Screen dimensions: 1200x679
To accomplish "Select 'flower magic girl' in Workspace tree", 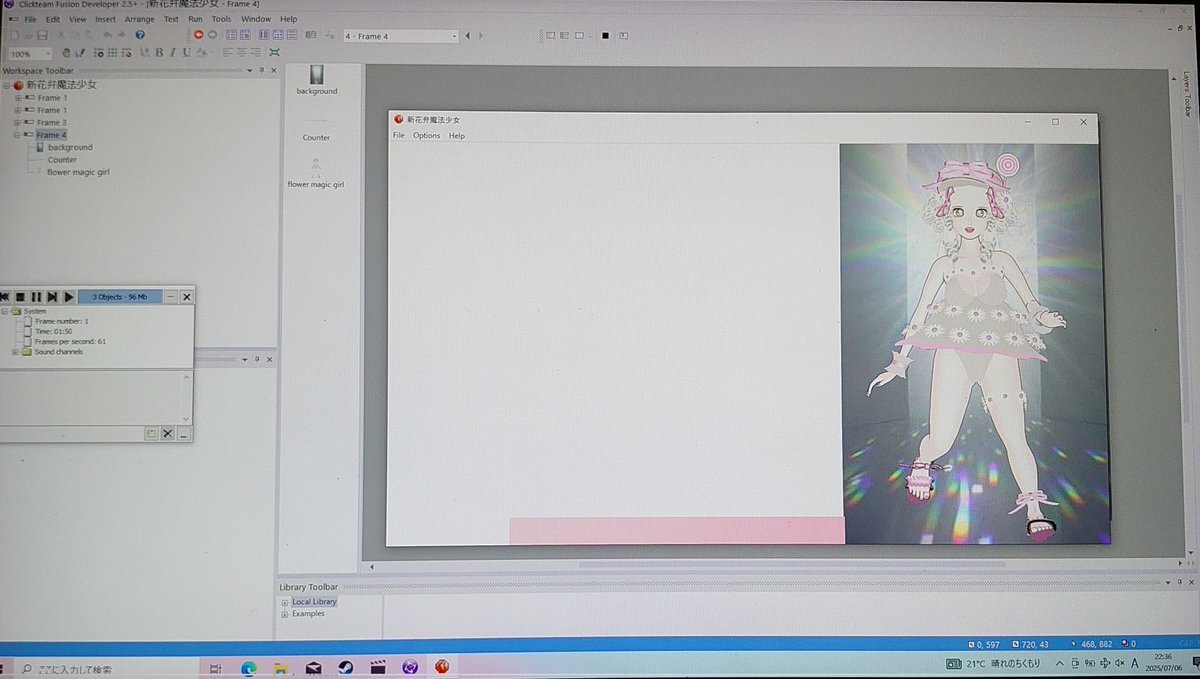I will (x=78, y=172).
